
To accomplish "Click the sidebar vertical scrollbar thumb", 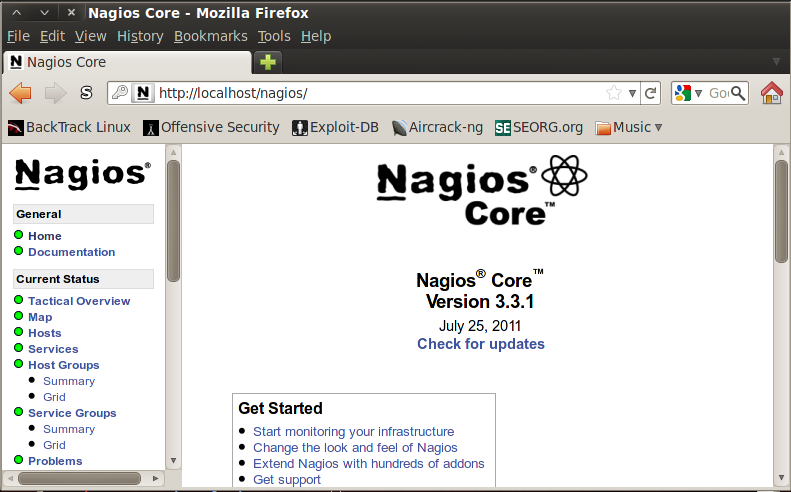I will click(x=173, y=221).
